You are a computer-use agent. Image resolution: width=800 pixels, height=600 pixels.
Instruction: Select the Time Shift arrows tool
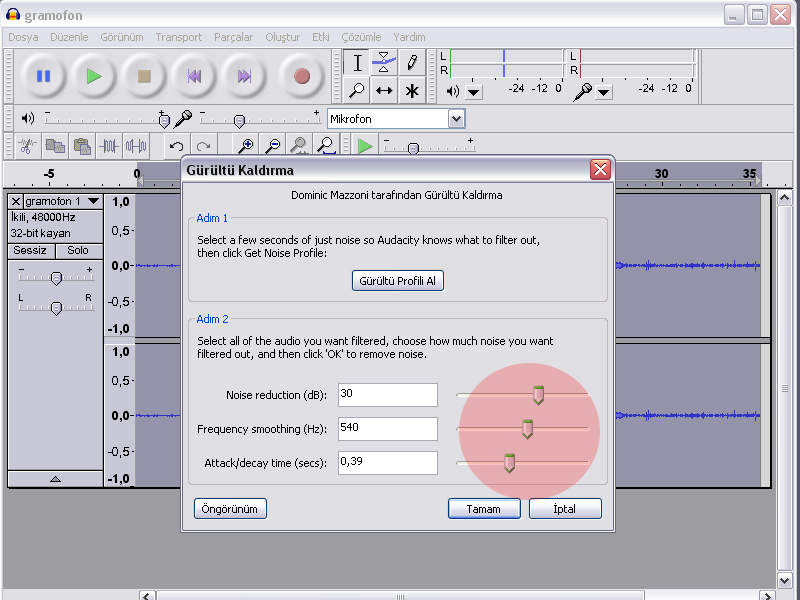tap(384, 90)
